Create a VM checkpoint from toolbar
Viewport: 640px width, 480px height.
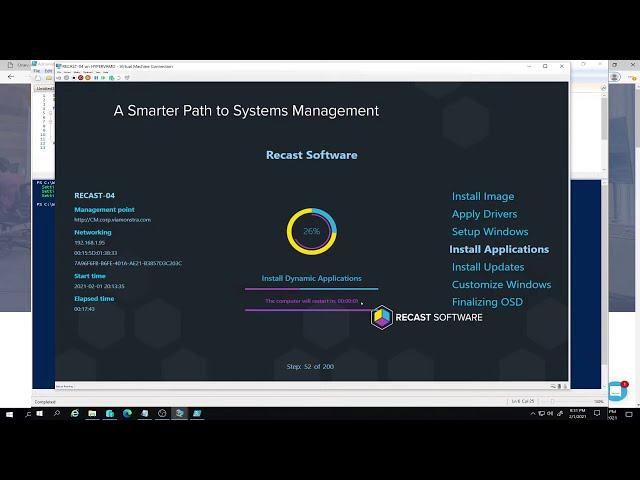(x=111, y=77)
